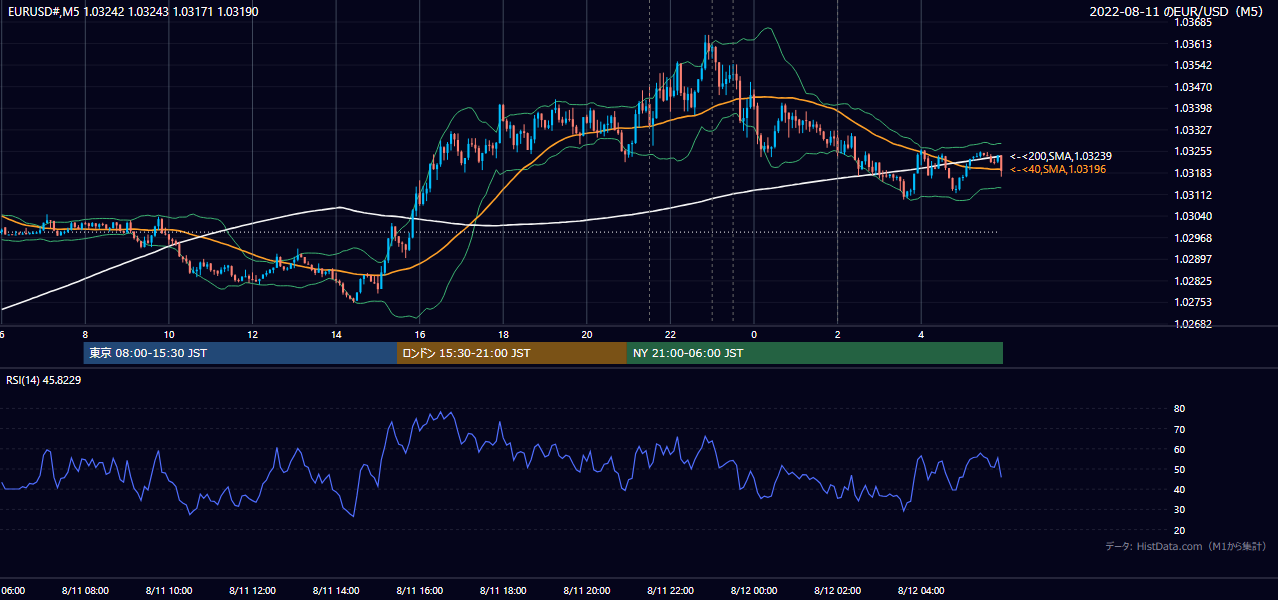Click RSI scale level 60

point(1179,449)
